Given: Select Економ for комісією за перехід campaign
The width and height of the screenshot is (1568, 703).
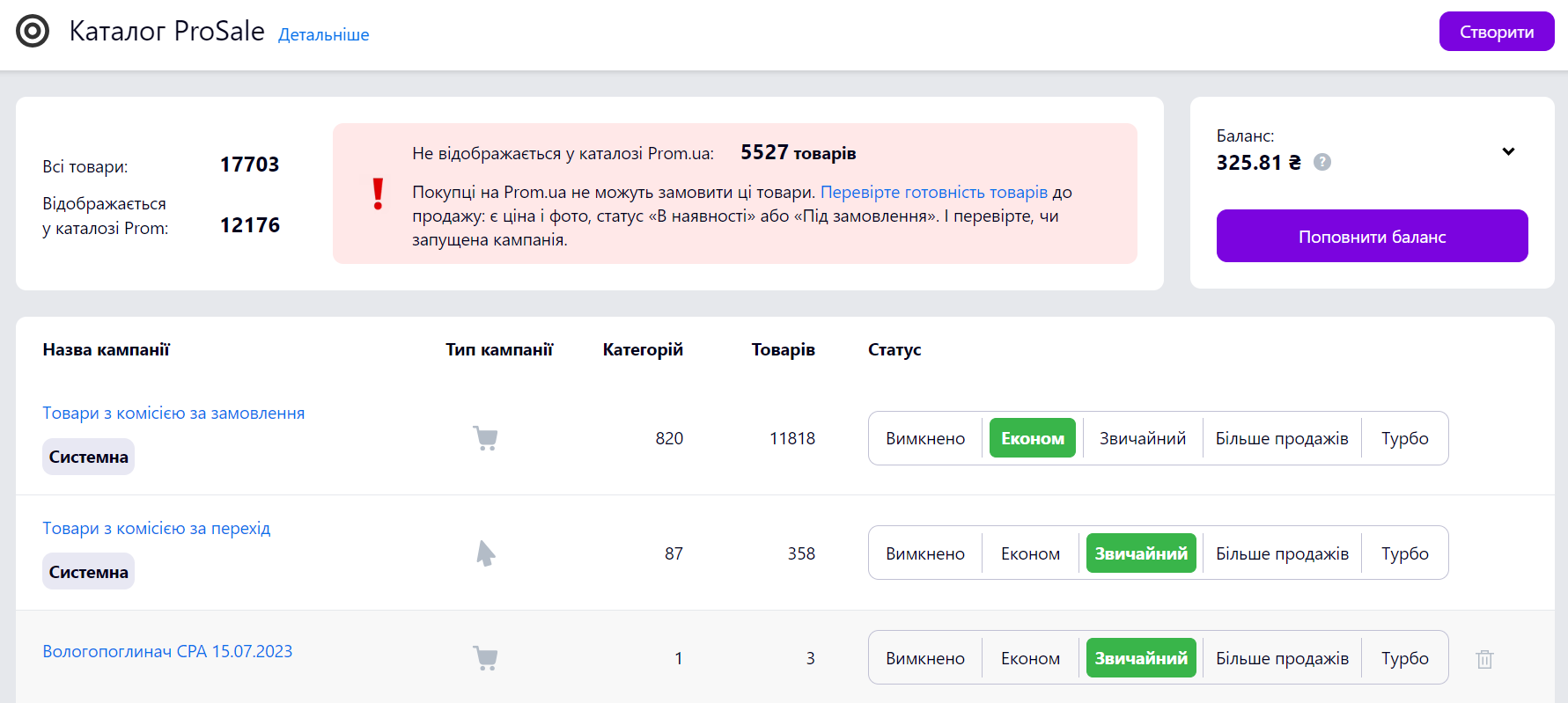Looking at the screenshot, I should (1030, 553).
